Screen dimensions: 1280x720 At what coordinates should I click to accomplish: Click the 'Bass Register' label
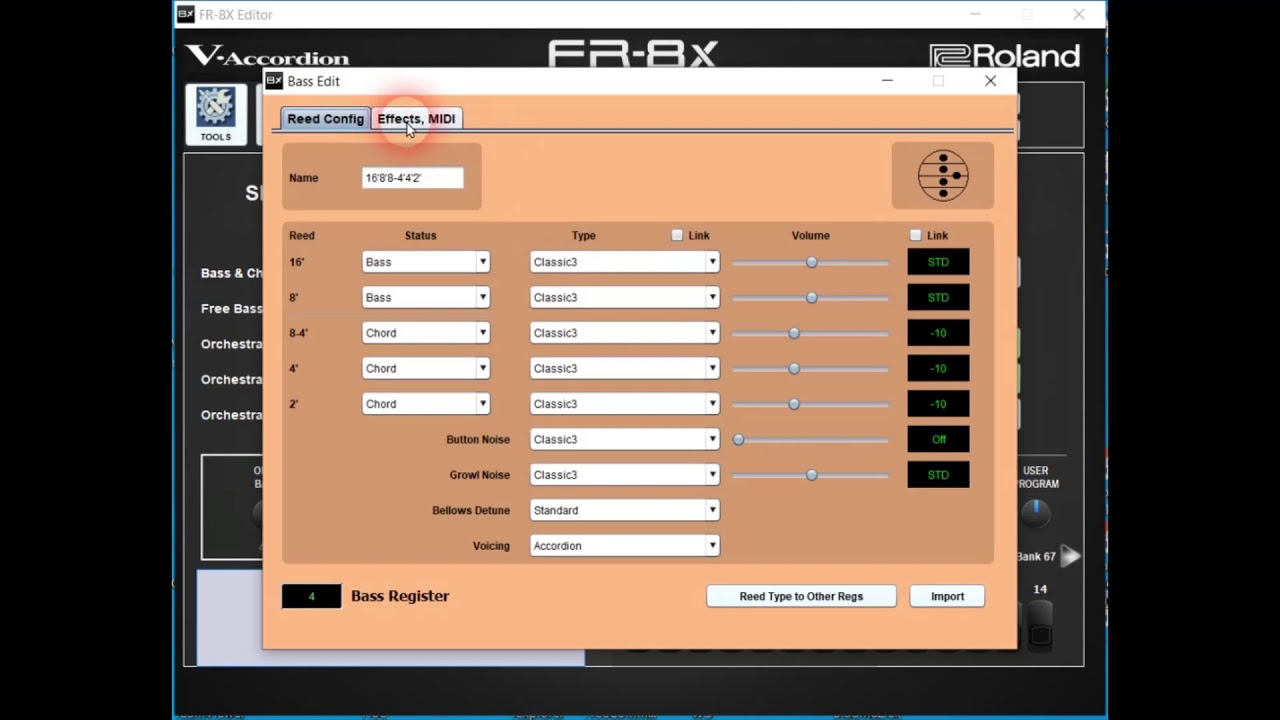[x=400, y=596]
